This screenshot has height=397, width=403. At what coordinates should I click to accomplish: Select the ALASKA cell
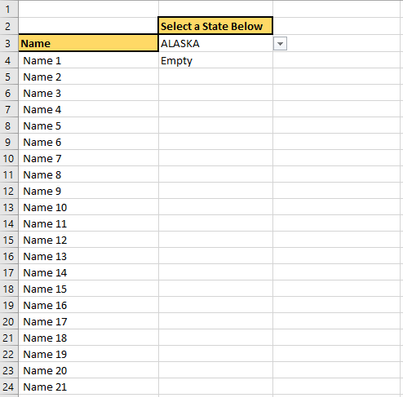coord(215,43)
